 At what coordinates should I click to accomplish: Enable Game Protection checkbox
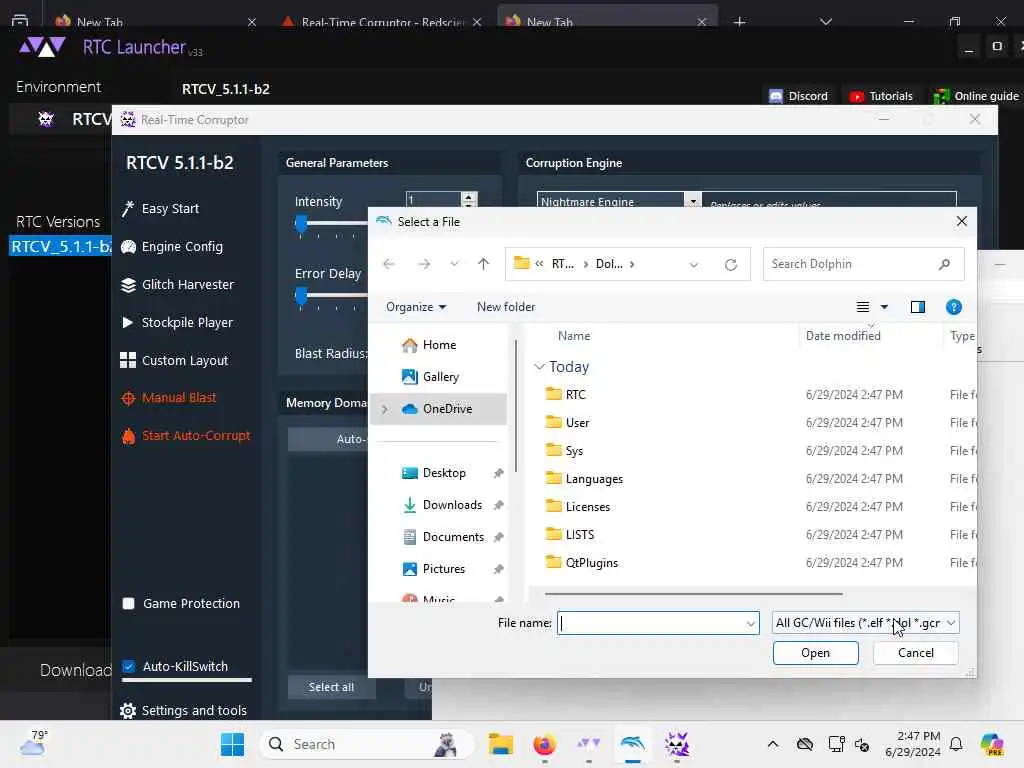(x=129, y=603)
